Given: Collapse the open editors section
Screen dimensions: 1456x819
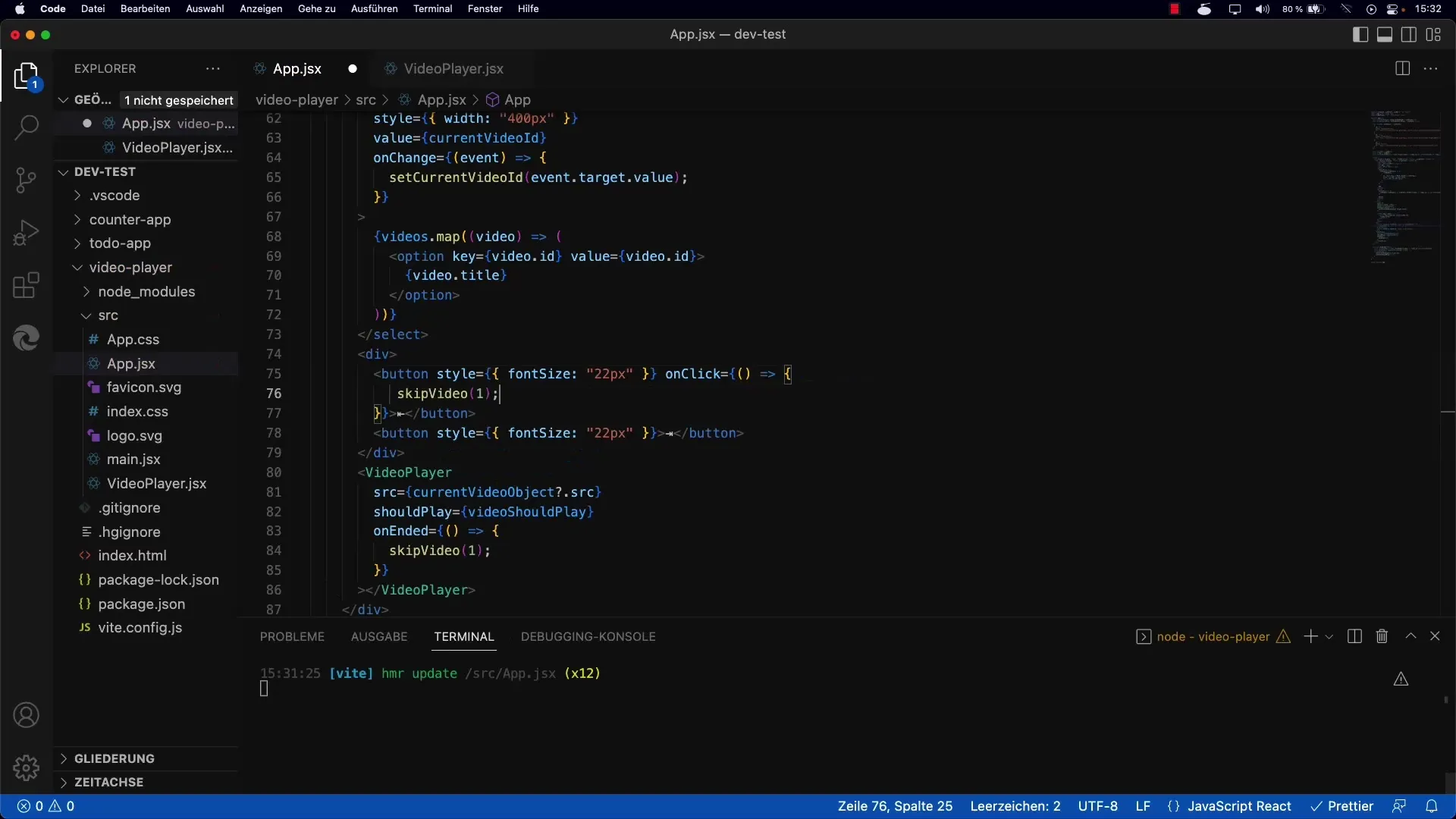Looking at the screenshot, I should click(64, 99).
